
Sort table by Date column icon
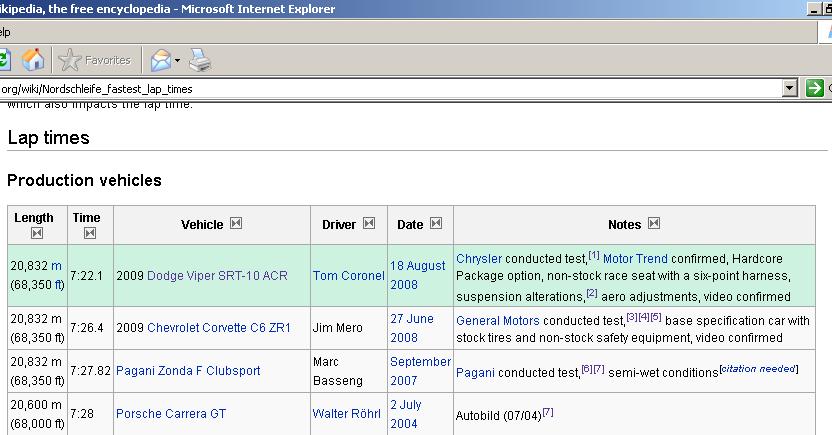435,224
